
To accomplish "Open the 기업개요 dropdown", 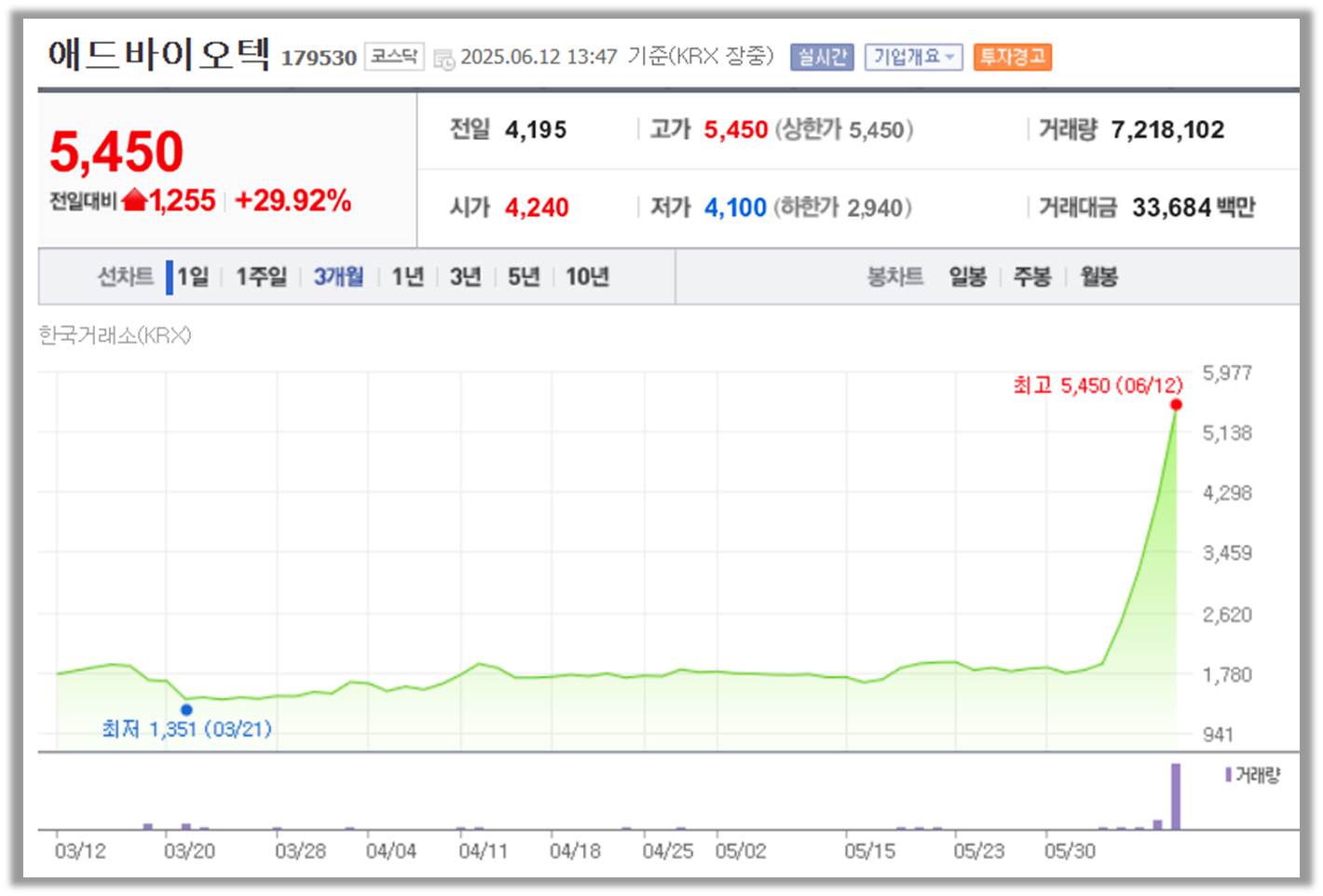I will coord(913,57).
